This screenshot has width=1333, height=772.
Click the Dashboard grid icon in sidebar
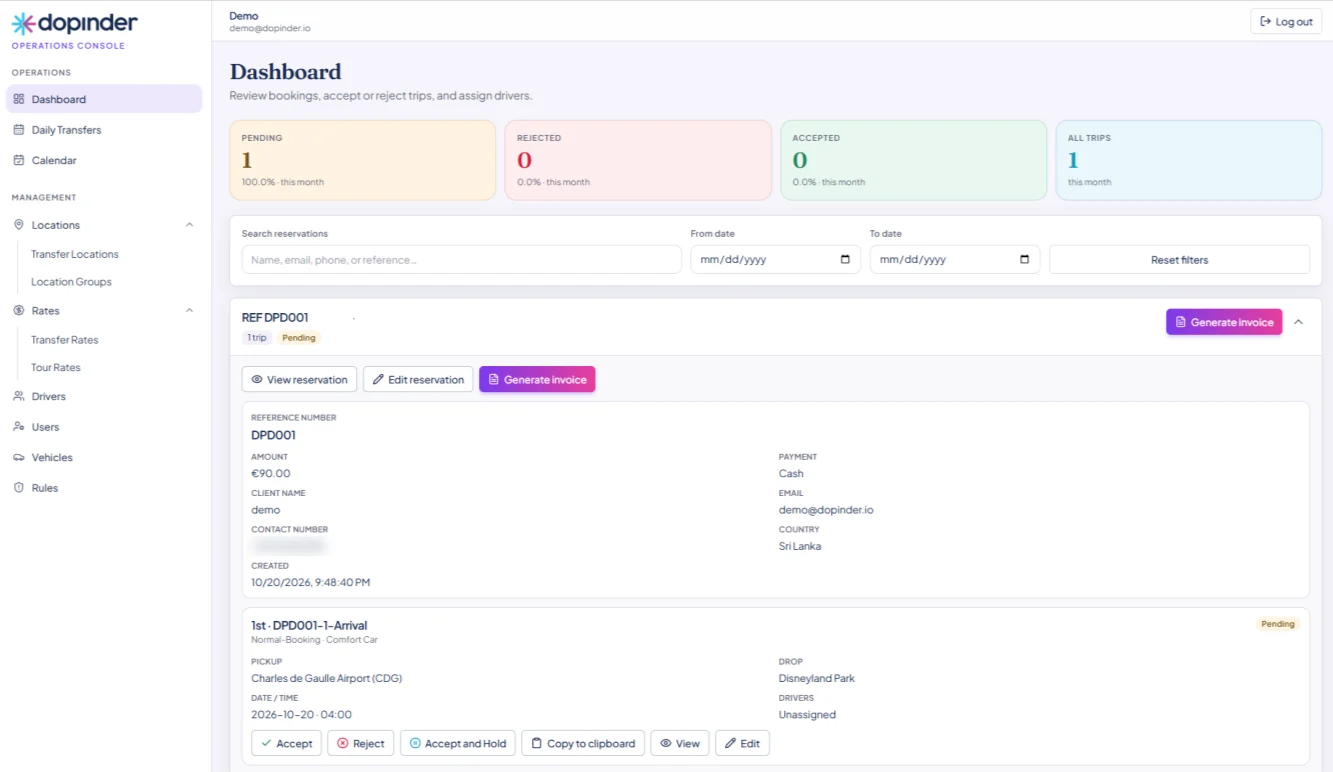[19, 99]
